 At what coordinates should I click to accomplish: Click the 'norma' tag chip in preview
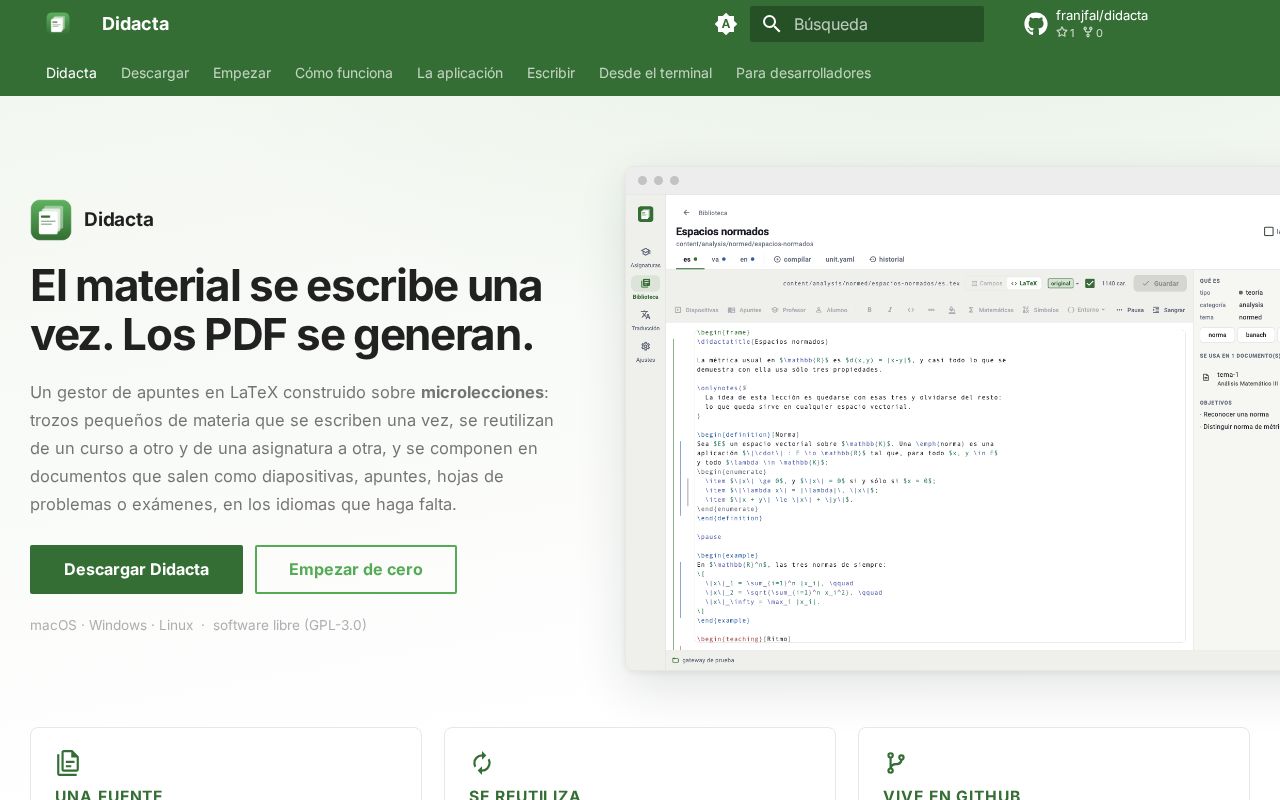(1217, 335)
